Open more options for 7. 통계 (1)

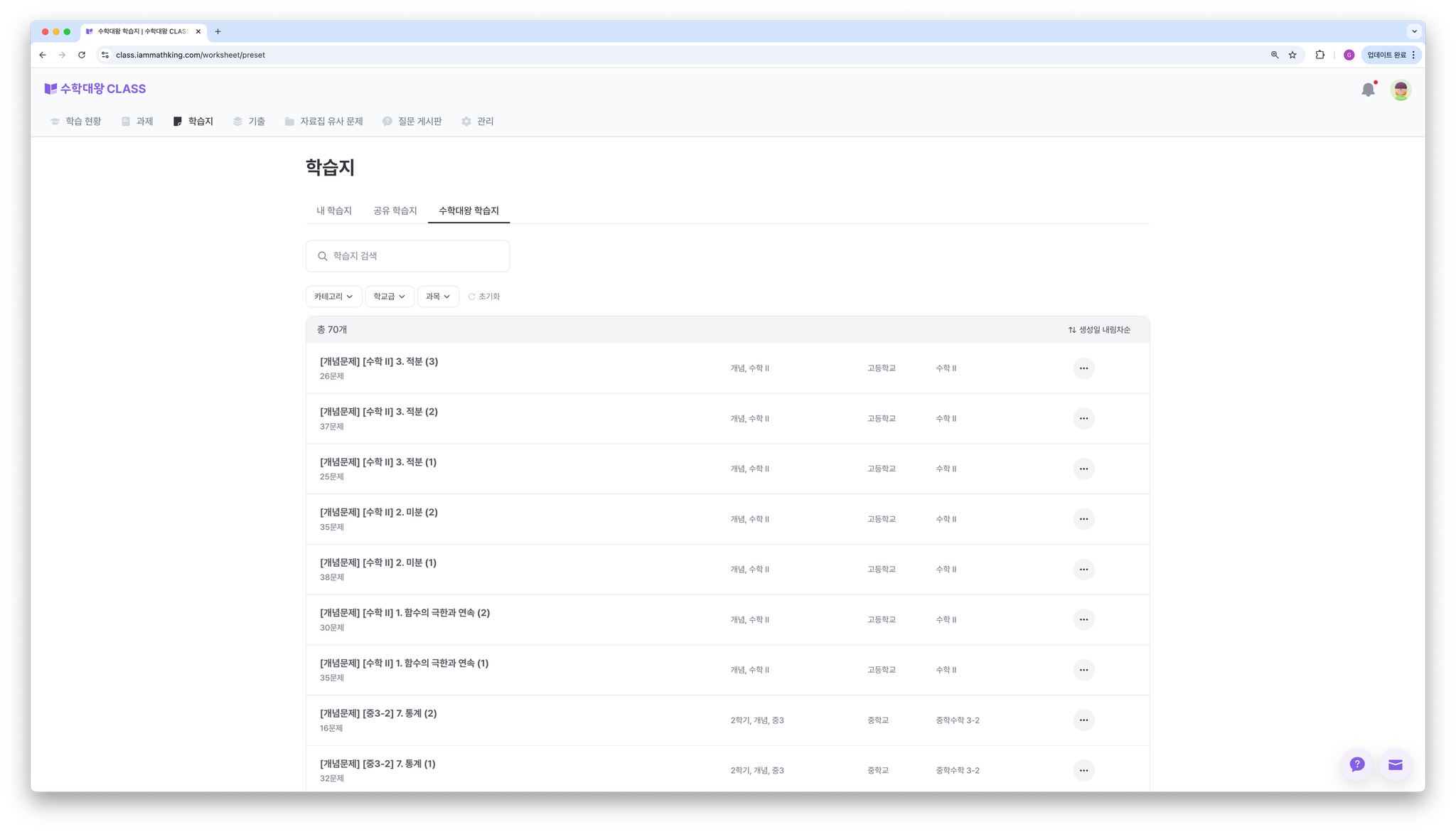[1083, 771]
